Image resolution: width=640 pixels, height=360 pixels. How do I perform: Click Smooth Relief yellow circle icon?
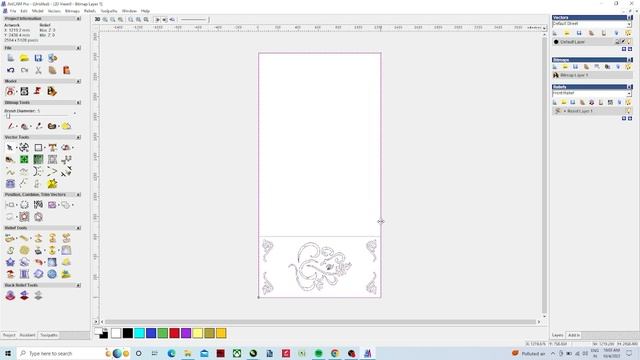click(24, 250)
